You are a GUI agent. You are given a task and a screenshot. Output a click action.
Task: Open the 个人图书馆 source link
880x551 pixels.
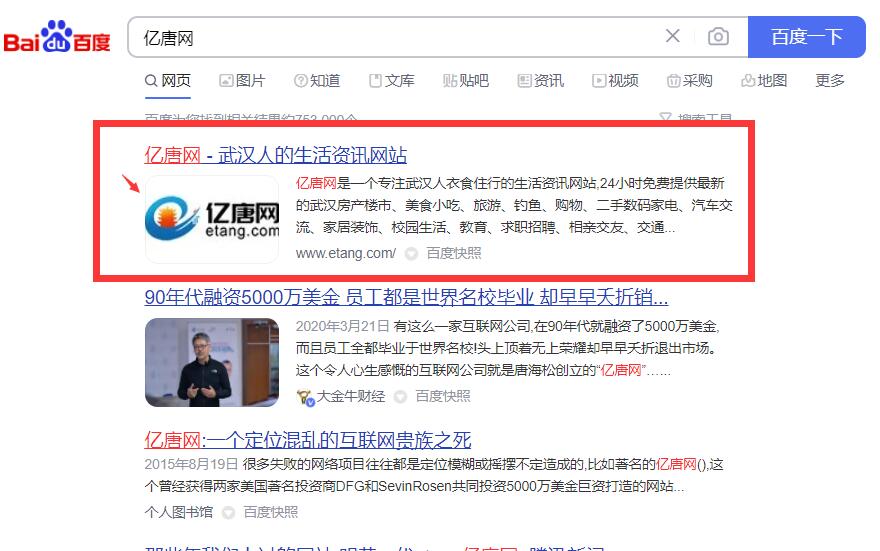(178, 512)
